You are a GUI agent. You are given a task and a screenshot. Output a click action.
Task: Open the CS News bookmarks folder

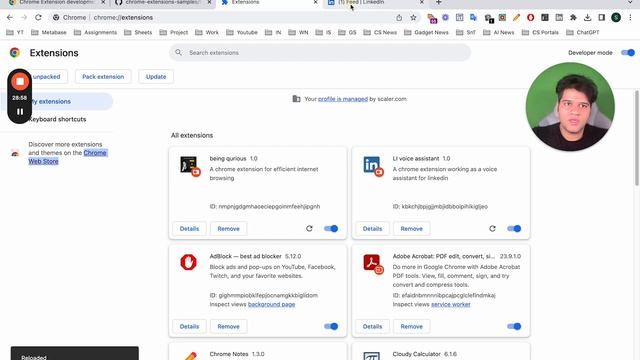(x=380, y=32)
